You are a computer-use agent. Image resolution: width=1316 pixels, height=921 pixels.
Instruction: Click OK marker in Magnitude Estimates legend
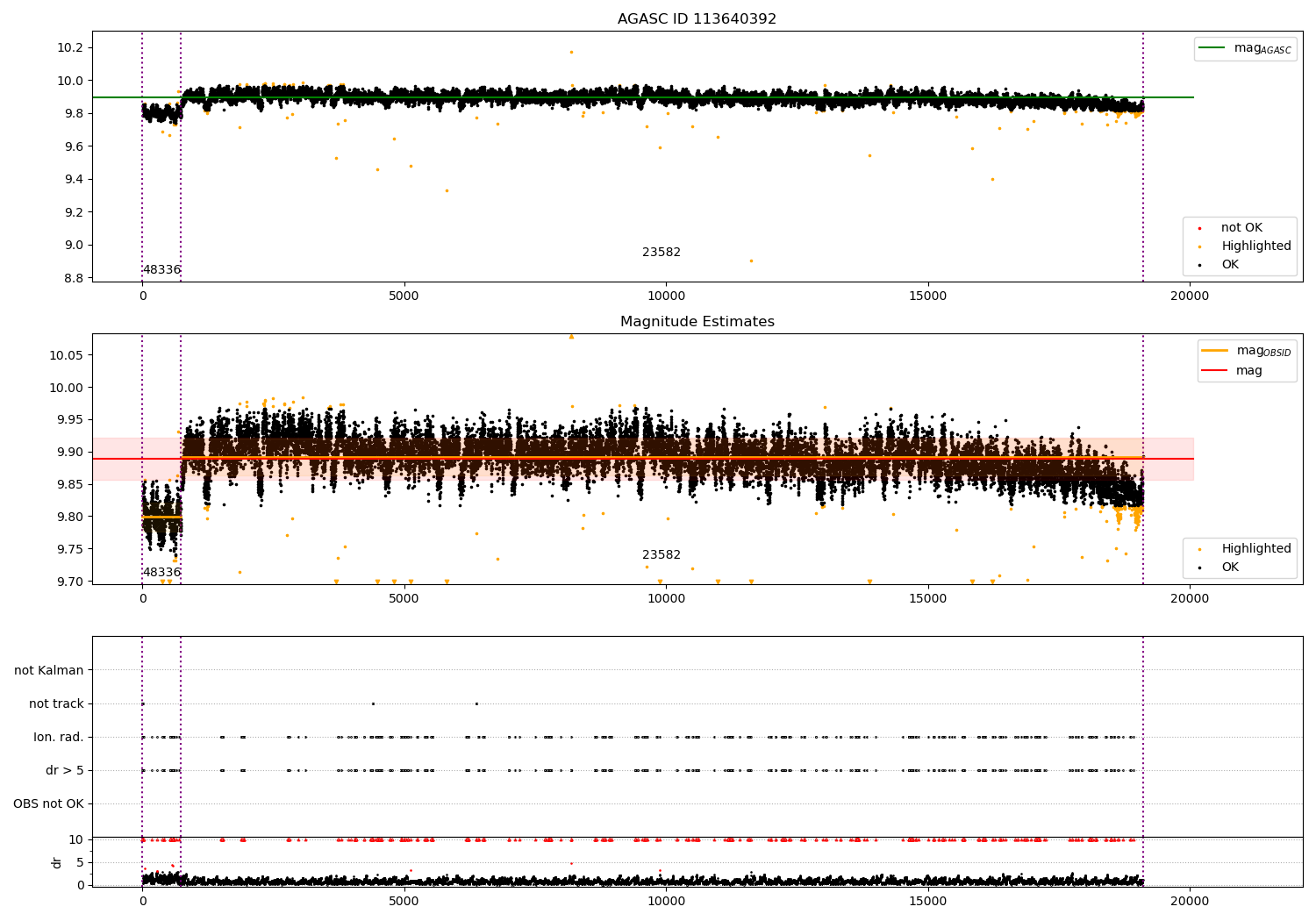(1199, 568)
